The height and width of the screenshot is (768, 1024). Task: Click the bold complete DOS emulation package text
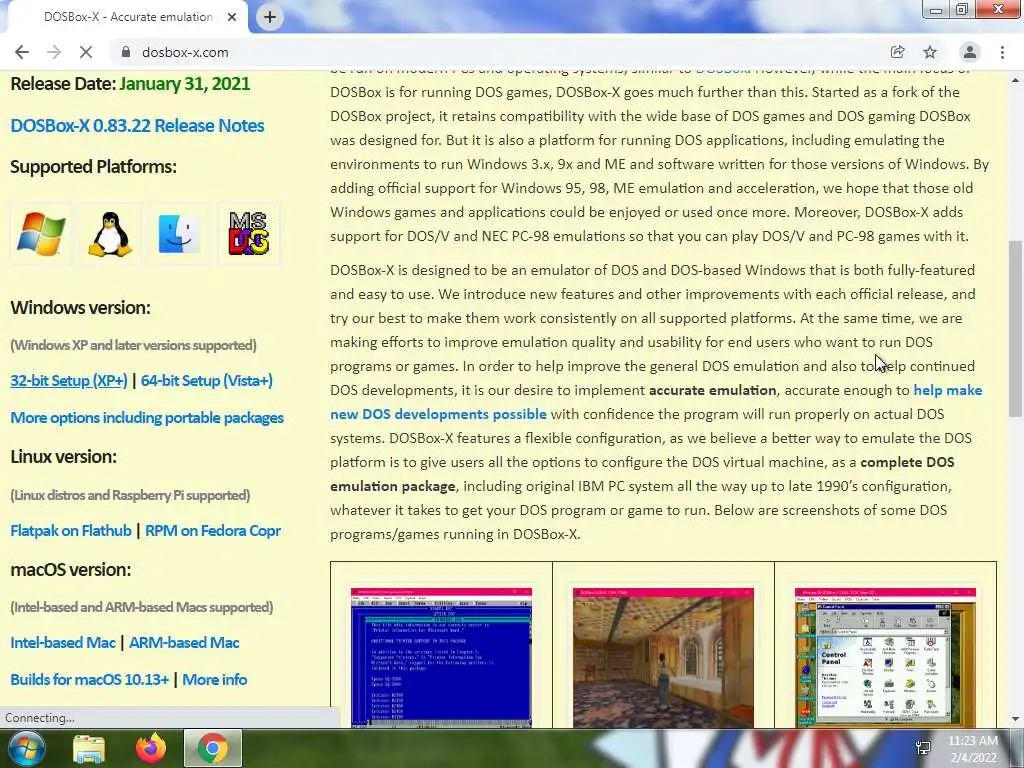click(642, 474)
